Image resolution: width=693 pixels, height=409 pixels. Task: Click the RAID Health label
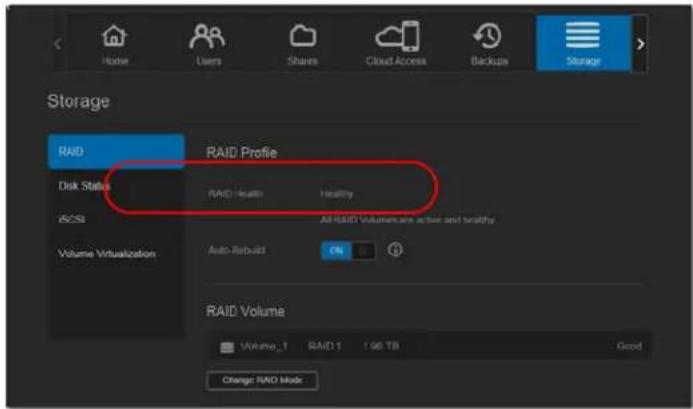(x=236, y=194)
